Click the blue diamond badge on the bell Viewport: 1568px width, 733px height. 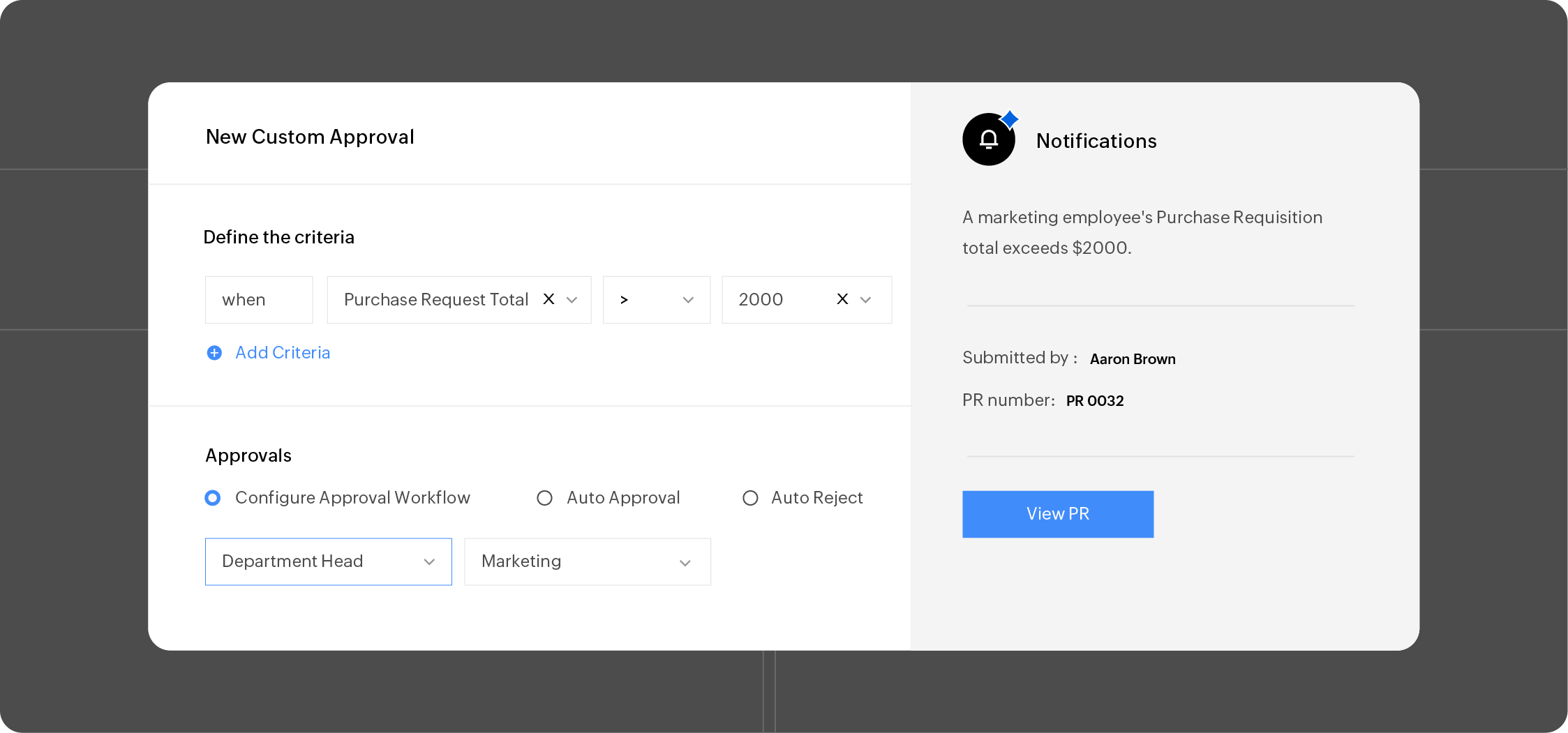1010,119
